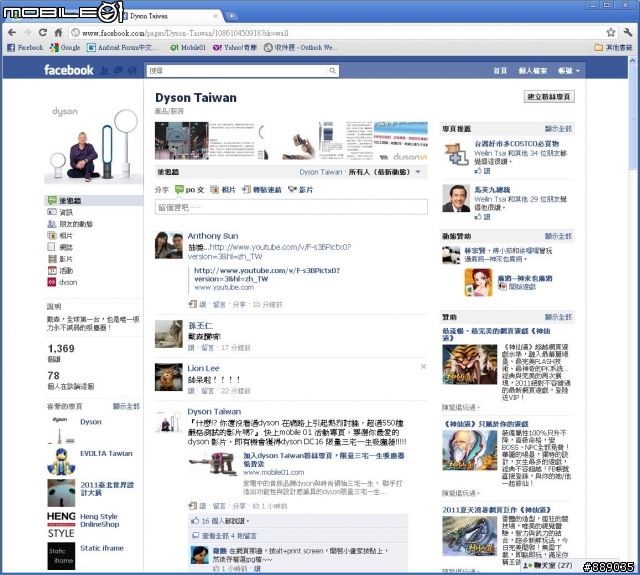640x575 pixels.
Task: Open the Yahoo bookmark
Action: pyautogui.click(x=235, y=47)
